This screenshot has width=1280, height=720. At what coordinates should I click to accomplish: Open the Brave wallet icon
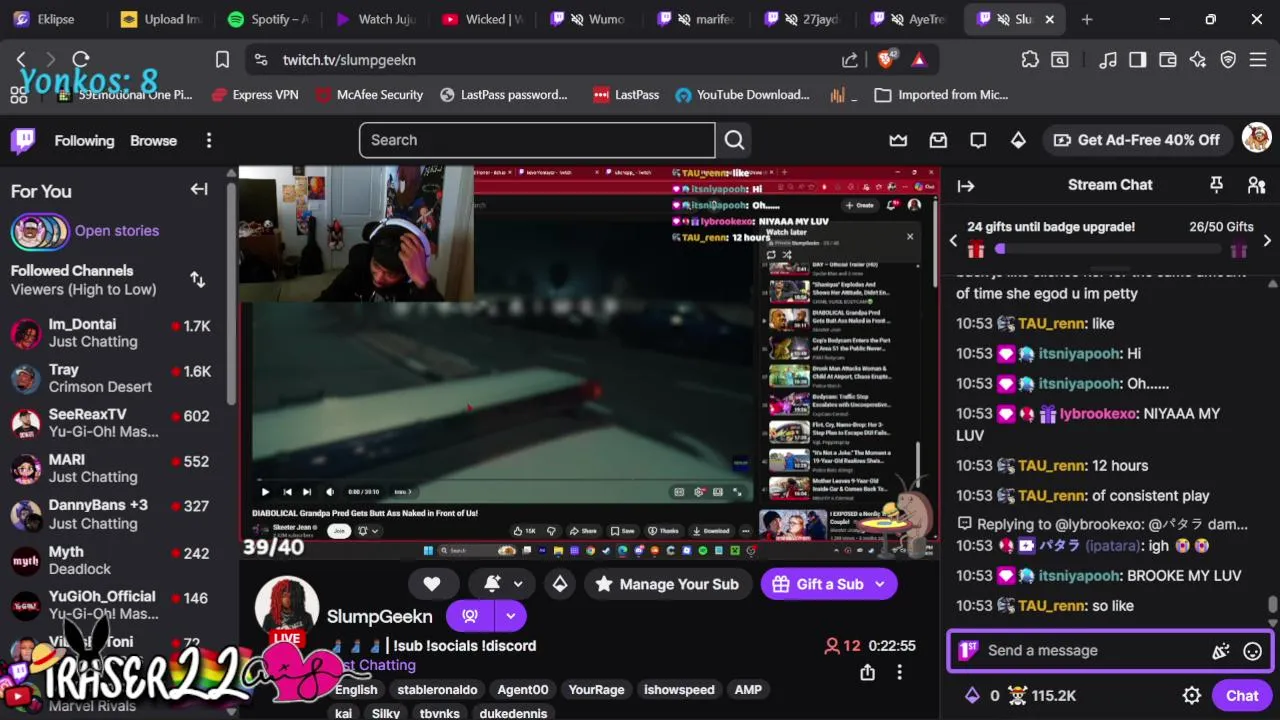[x=1167, y=60]
